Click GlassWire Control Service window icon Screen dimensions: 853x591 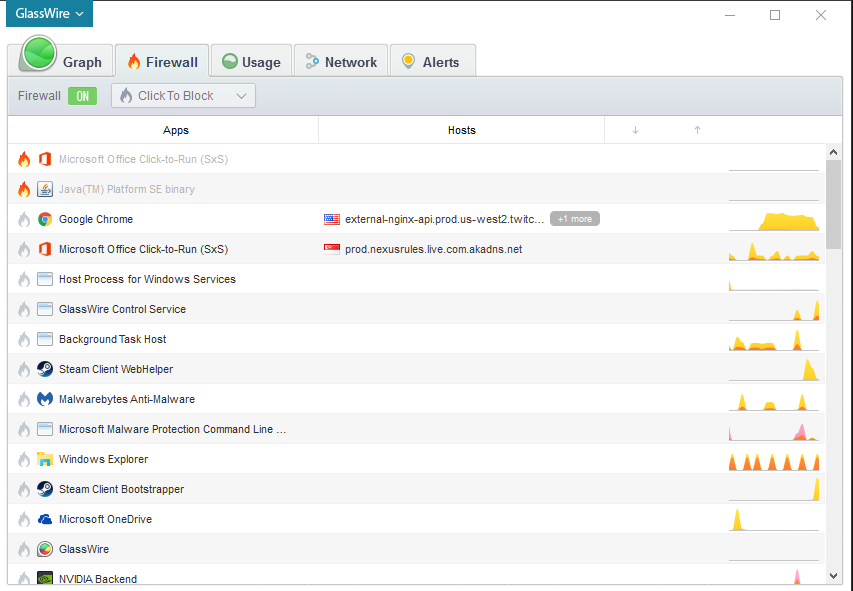[x=45, y=309]
